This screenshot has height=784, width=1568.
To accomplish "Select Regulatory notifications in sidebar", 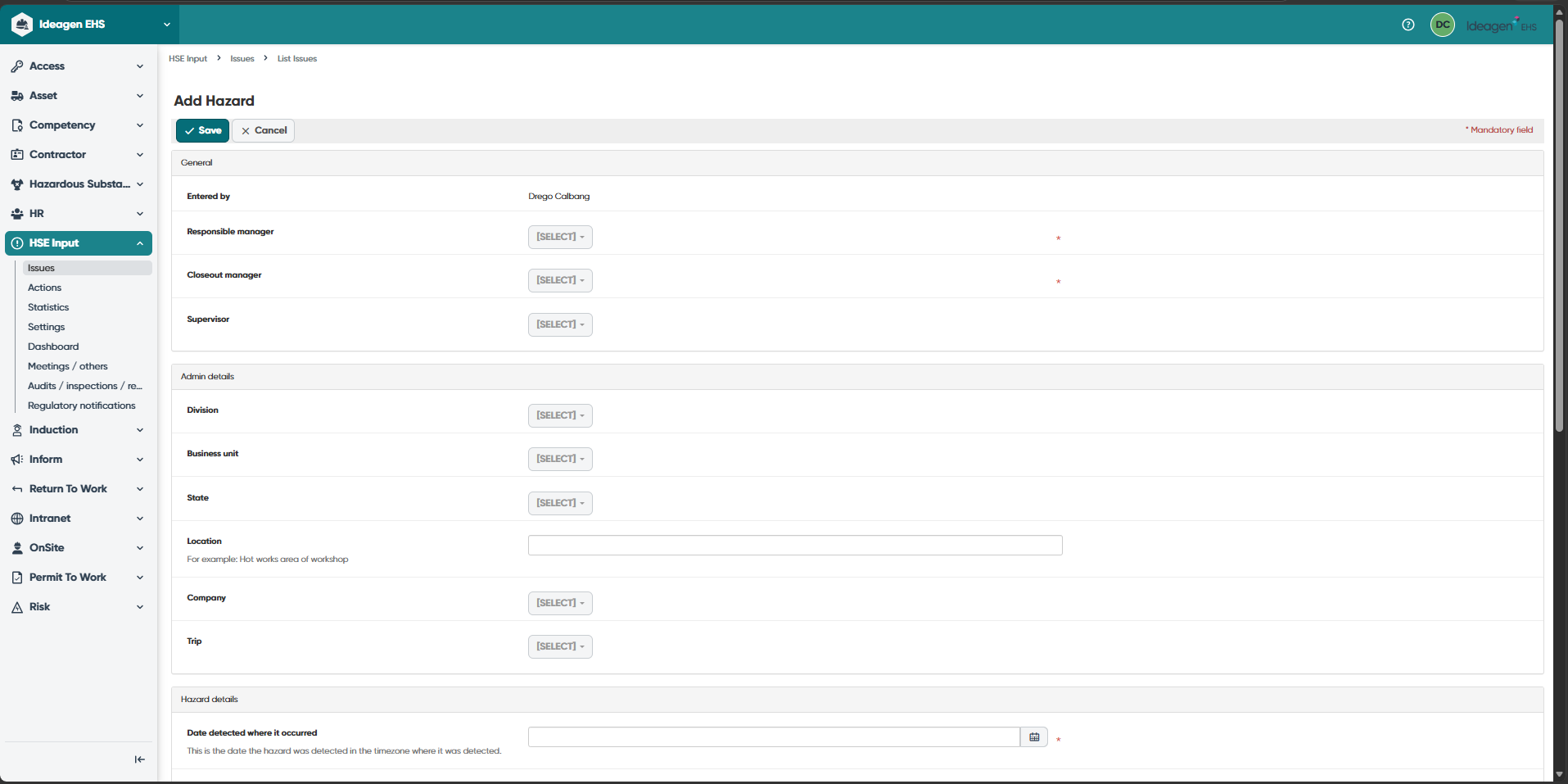I will pyautogui.click(x=82, y=406).
